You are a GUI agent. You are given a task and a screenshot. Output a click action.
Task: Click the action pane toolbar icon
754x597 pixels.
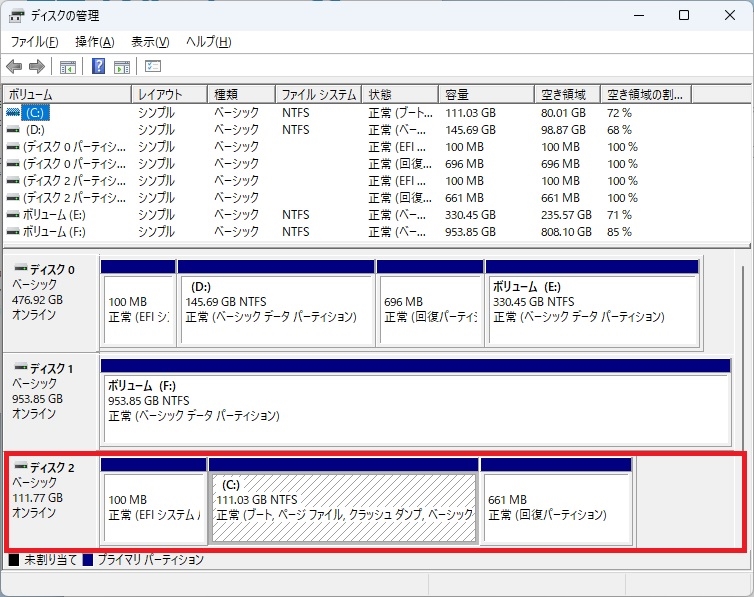[x=122, y=67]
